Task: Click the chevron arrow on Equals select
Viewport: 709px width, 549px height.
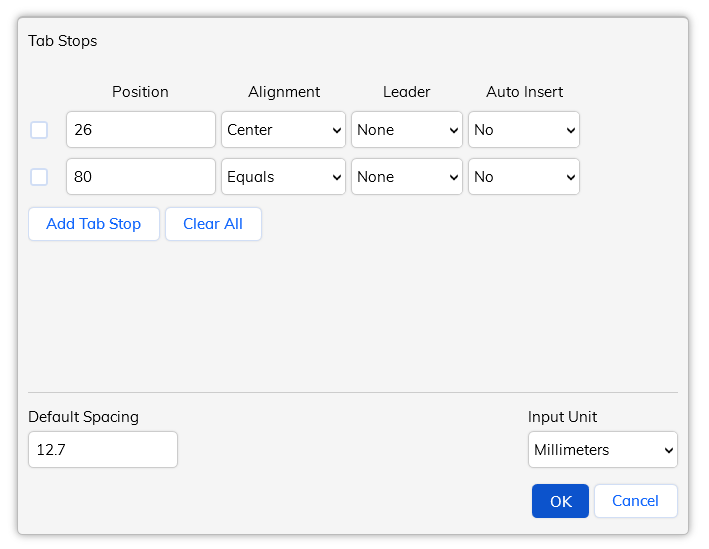Action: 337,178
